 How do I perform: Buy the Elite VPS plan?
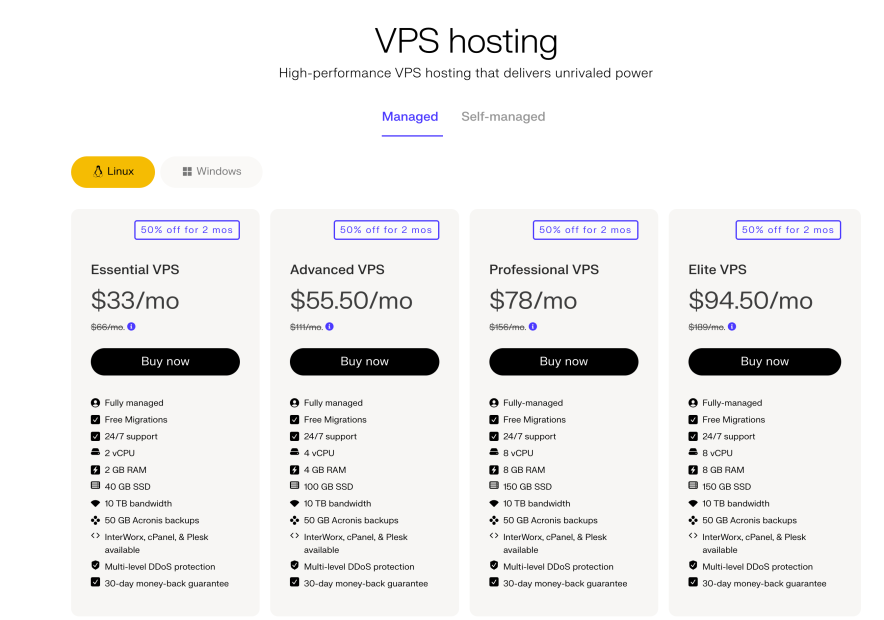pos(764,362)
